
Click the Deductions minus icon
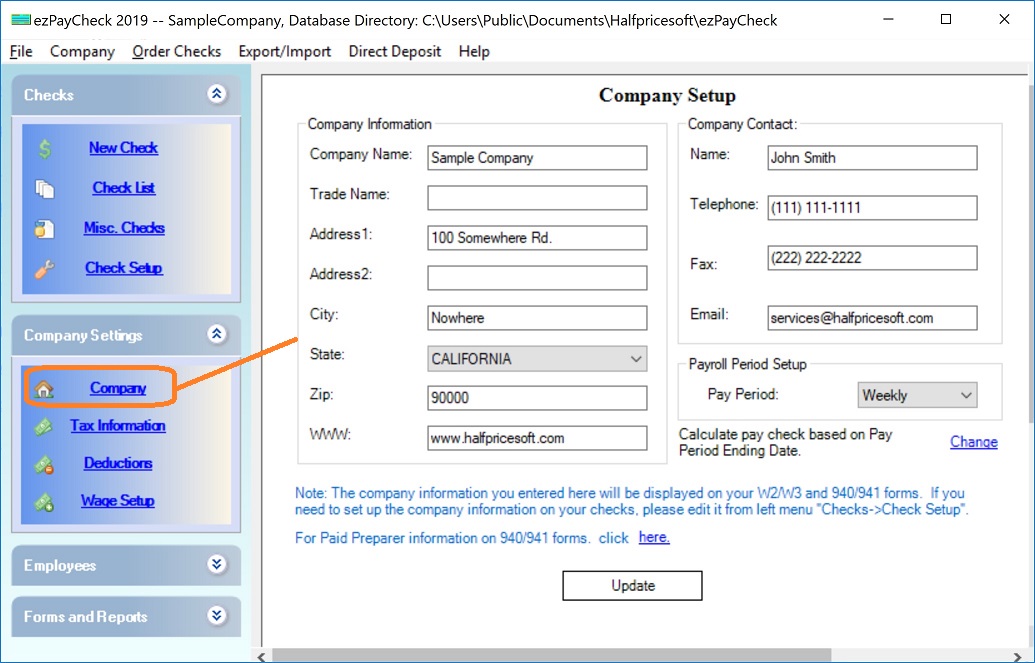click(x=44, y=464)
